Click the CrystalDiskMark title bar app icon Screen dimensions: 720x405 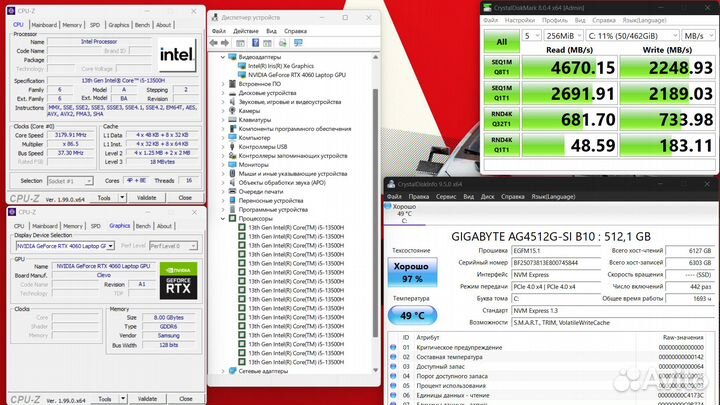click(487, 8)
